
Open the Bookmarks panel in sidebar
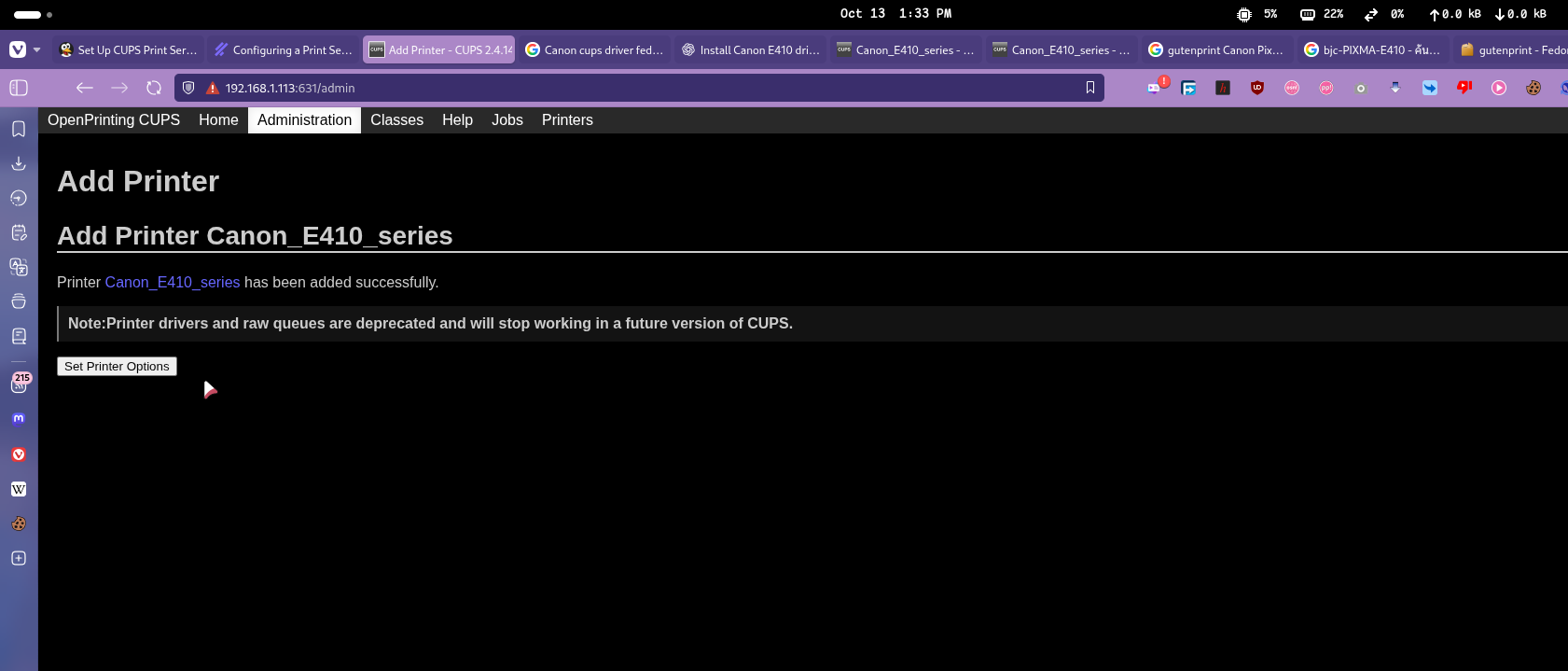point(19,129)
